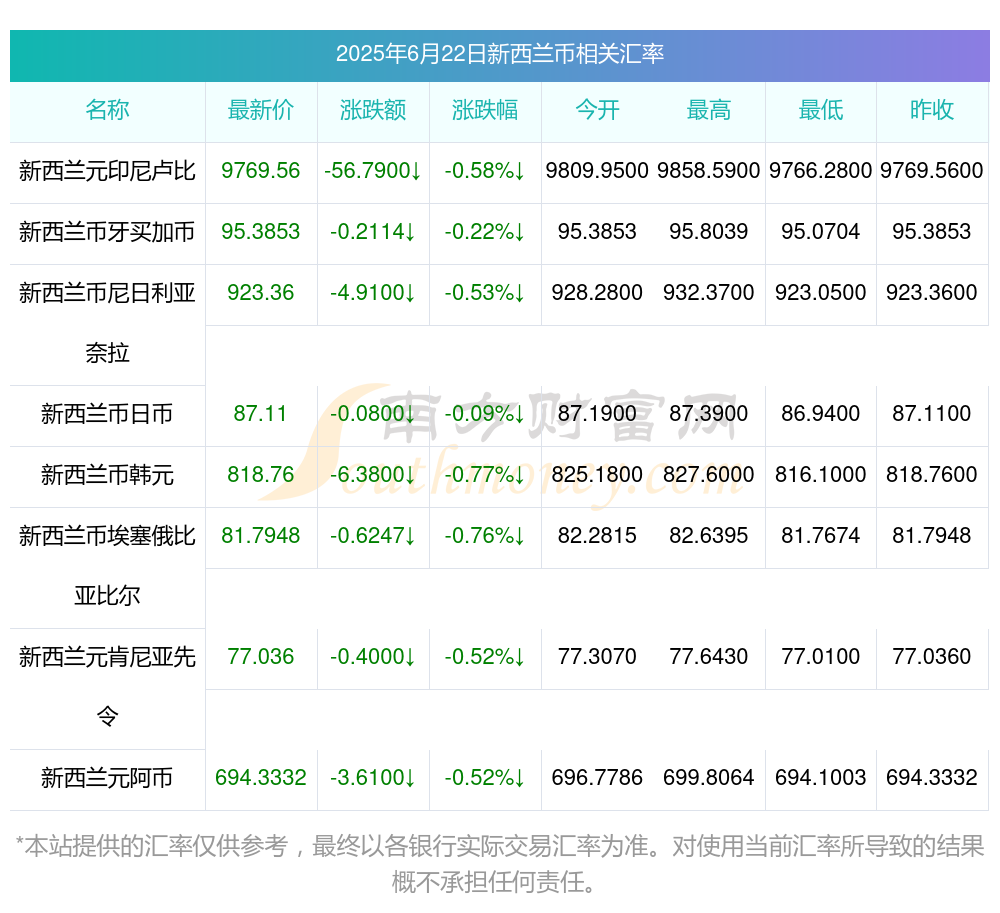This screenshot has height=913, width=1000.
Task: Click the 名称 column header
Action: pos(107,110)
